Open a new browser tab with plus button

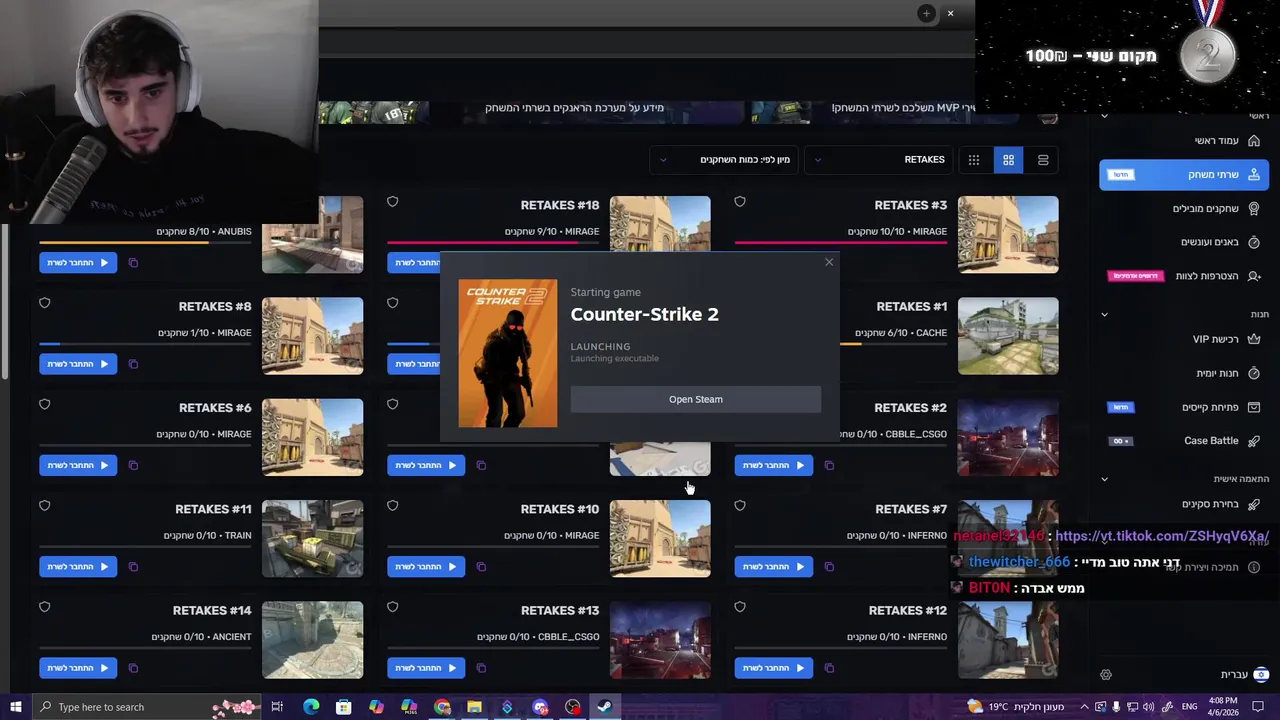click(927, 13)
